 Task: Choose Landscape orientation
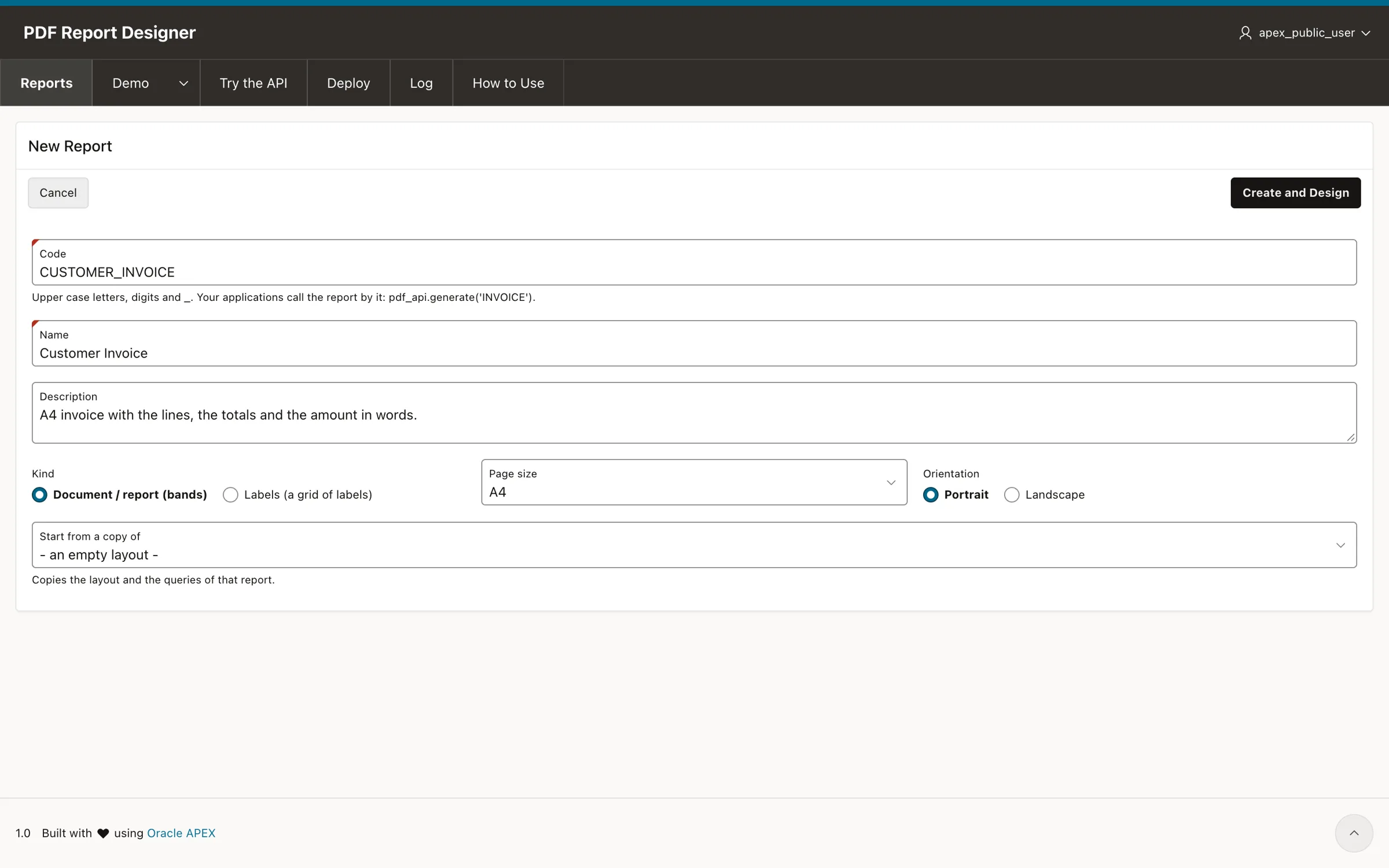pyautogui.click(x=1045, y=495)
